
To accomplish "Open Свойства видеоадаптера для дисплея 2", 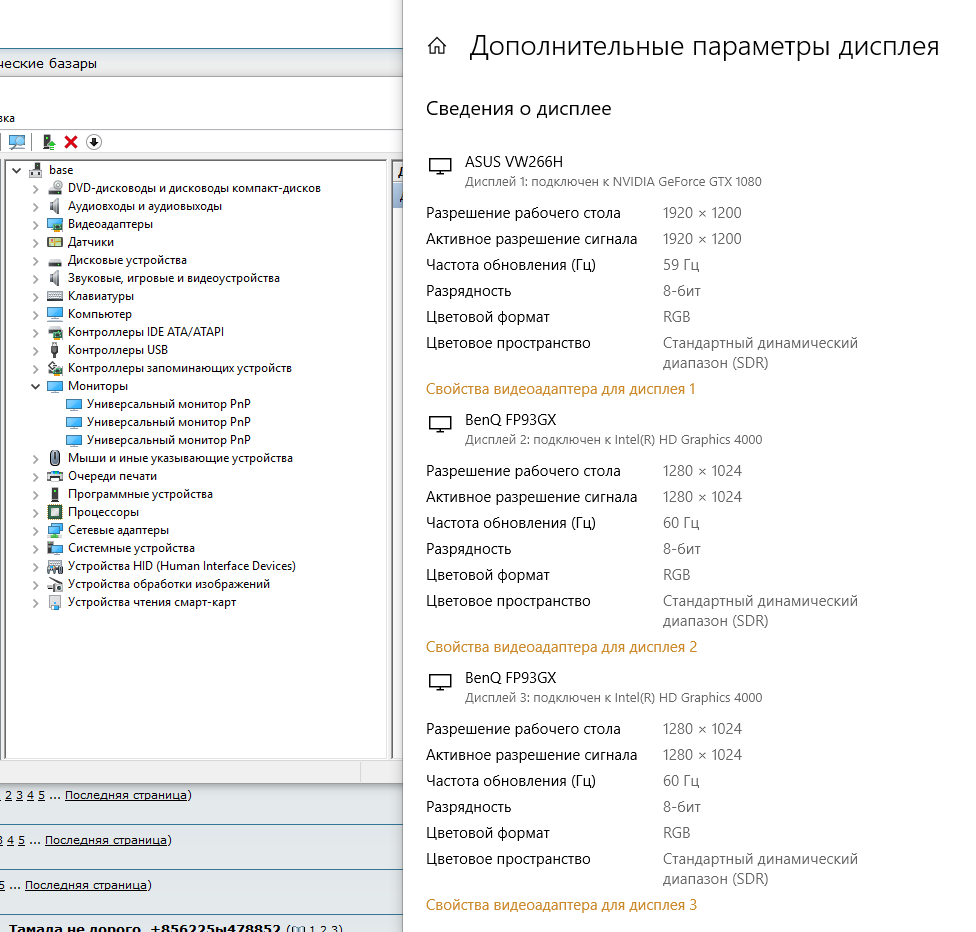I will [561, 647].
